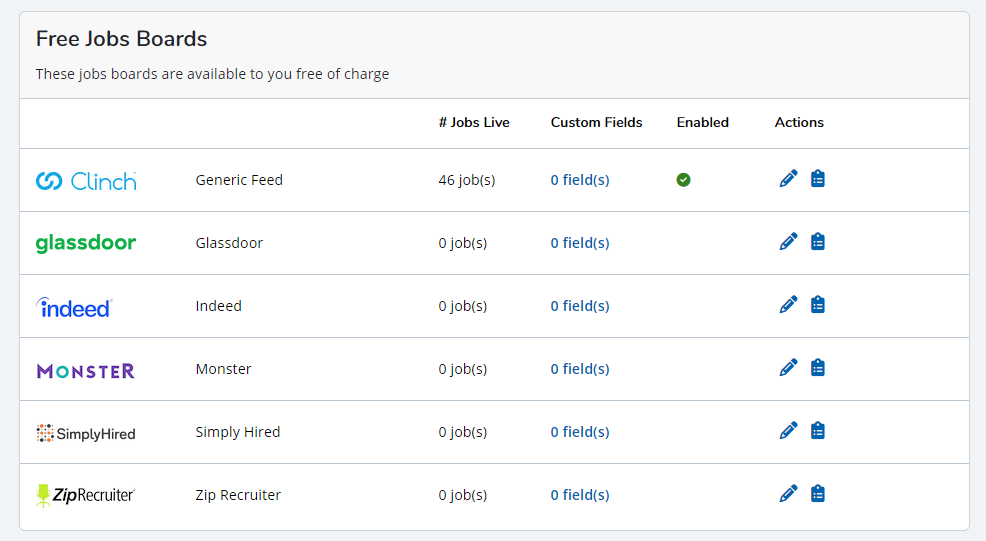
Task: Click '0 job(s)' in the Indeed row
Action: pos(463,306)
